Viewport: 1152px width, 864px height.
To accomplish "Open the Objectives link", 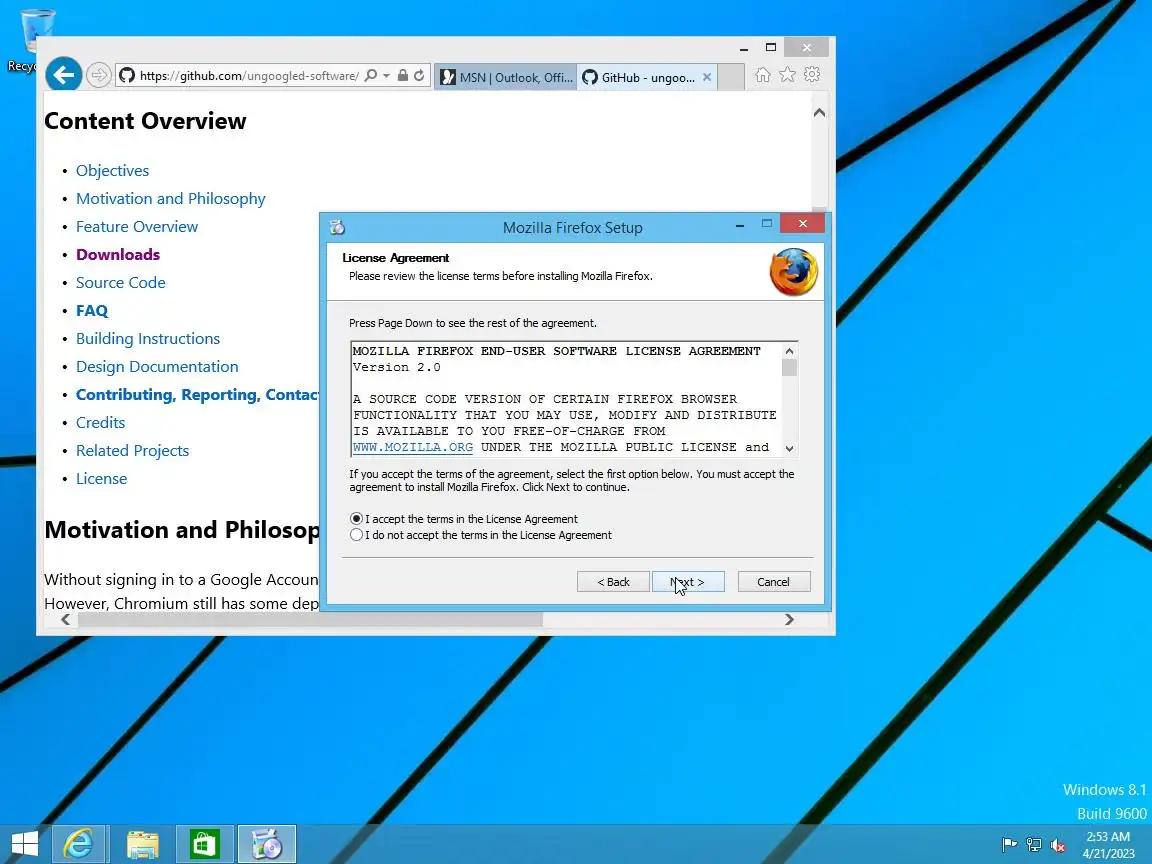I will pos(112,170).
